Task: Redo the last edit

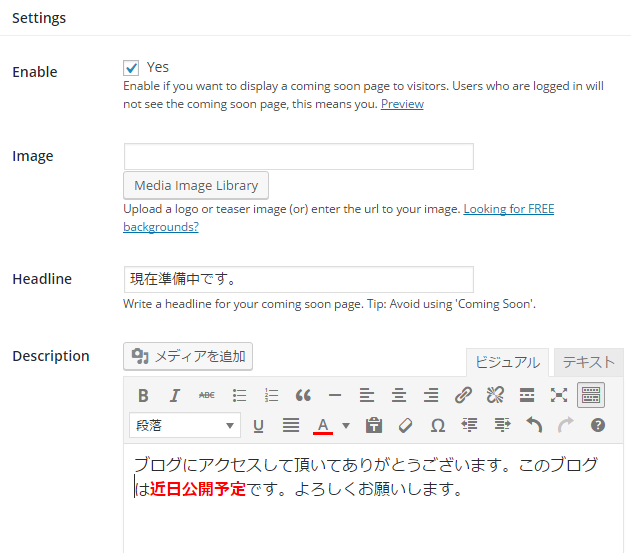Action: point(566,425)
